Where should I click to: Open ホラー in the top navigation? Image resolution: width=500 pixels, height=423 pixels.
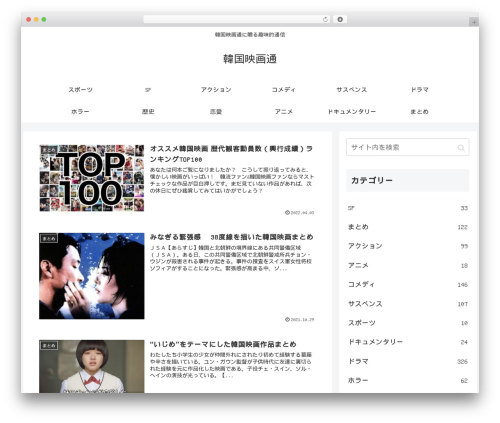80,112
